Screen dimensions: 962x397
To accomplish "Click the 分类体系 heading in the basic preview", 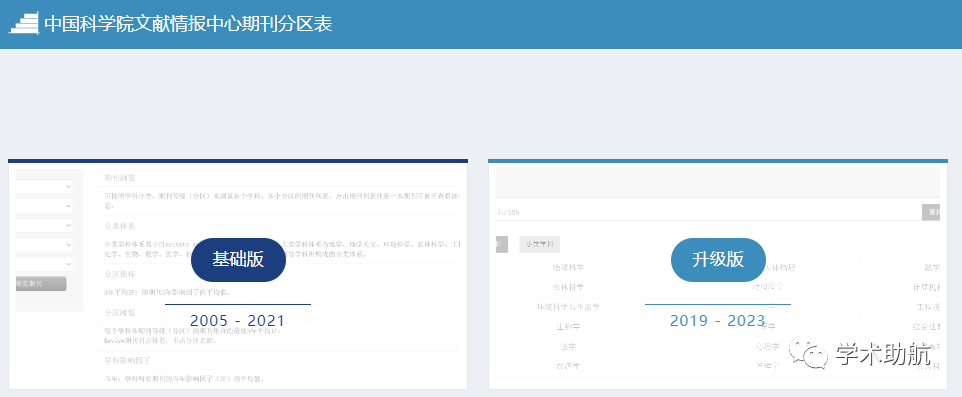I will click(x=120, y=226).
